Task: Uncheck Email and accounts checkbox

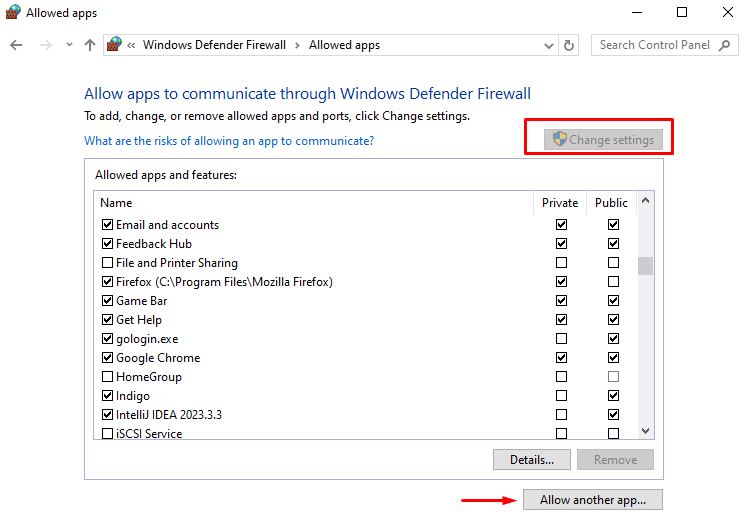Action: (x=107, y=225)
